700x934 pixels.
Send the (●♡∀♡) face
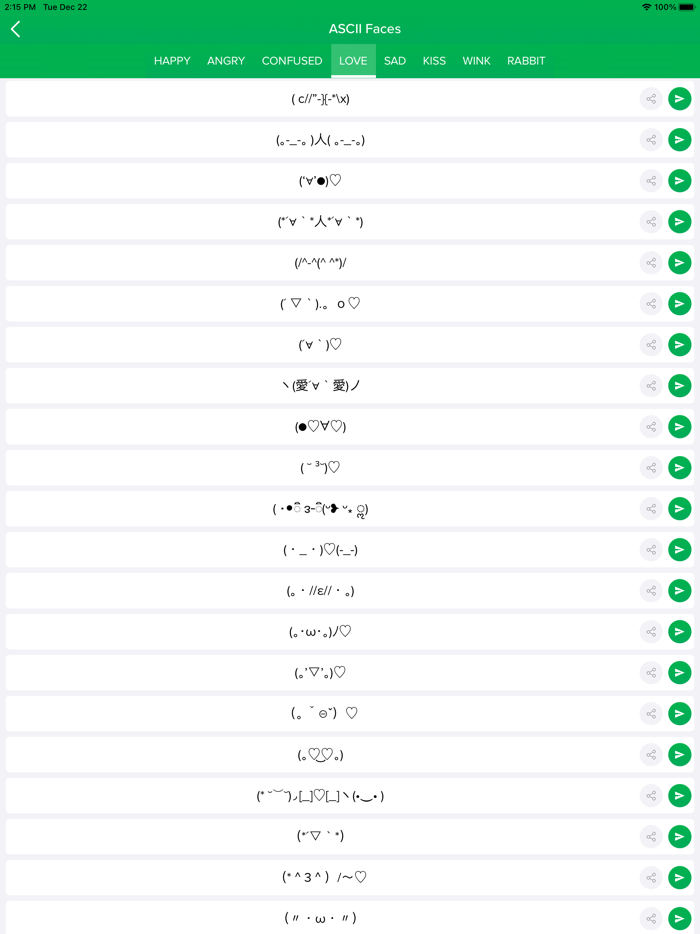pyautogui.click(x=680, y=427)
